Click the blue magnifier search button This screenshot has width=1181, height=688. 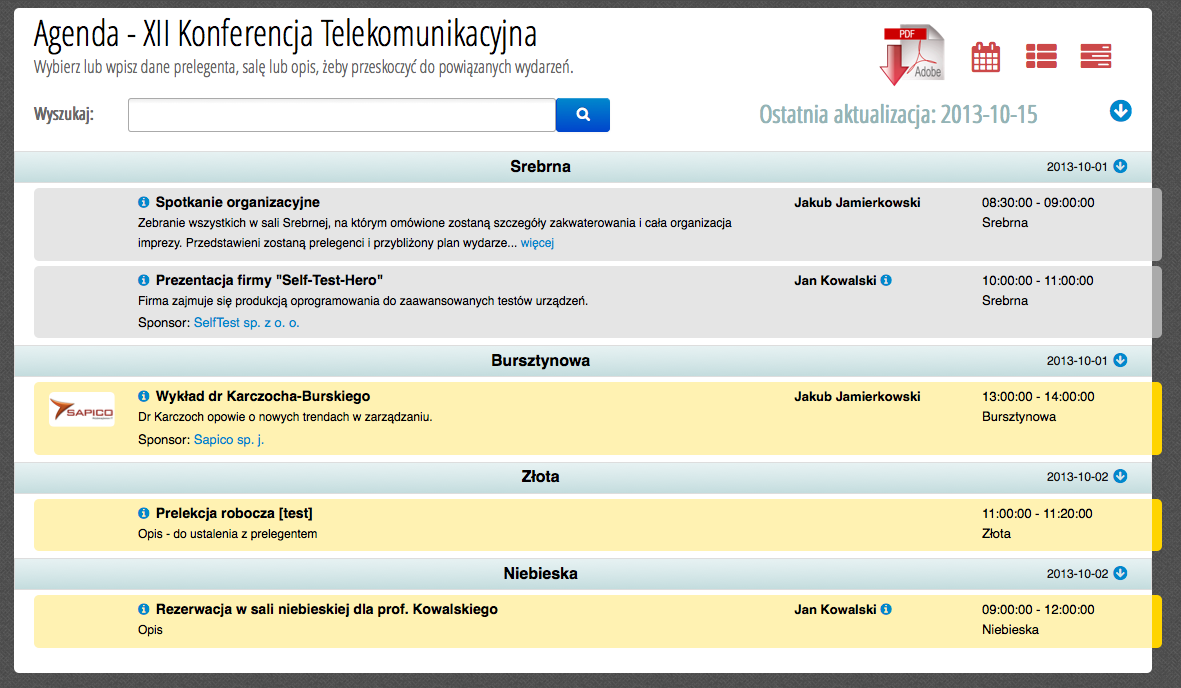tap(583, 115)
